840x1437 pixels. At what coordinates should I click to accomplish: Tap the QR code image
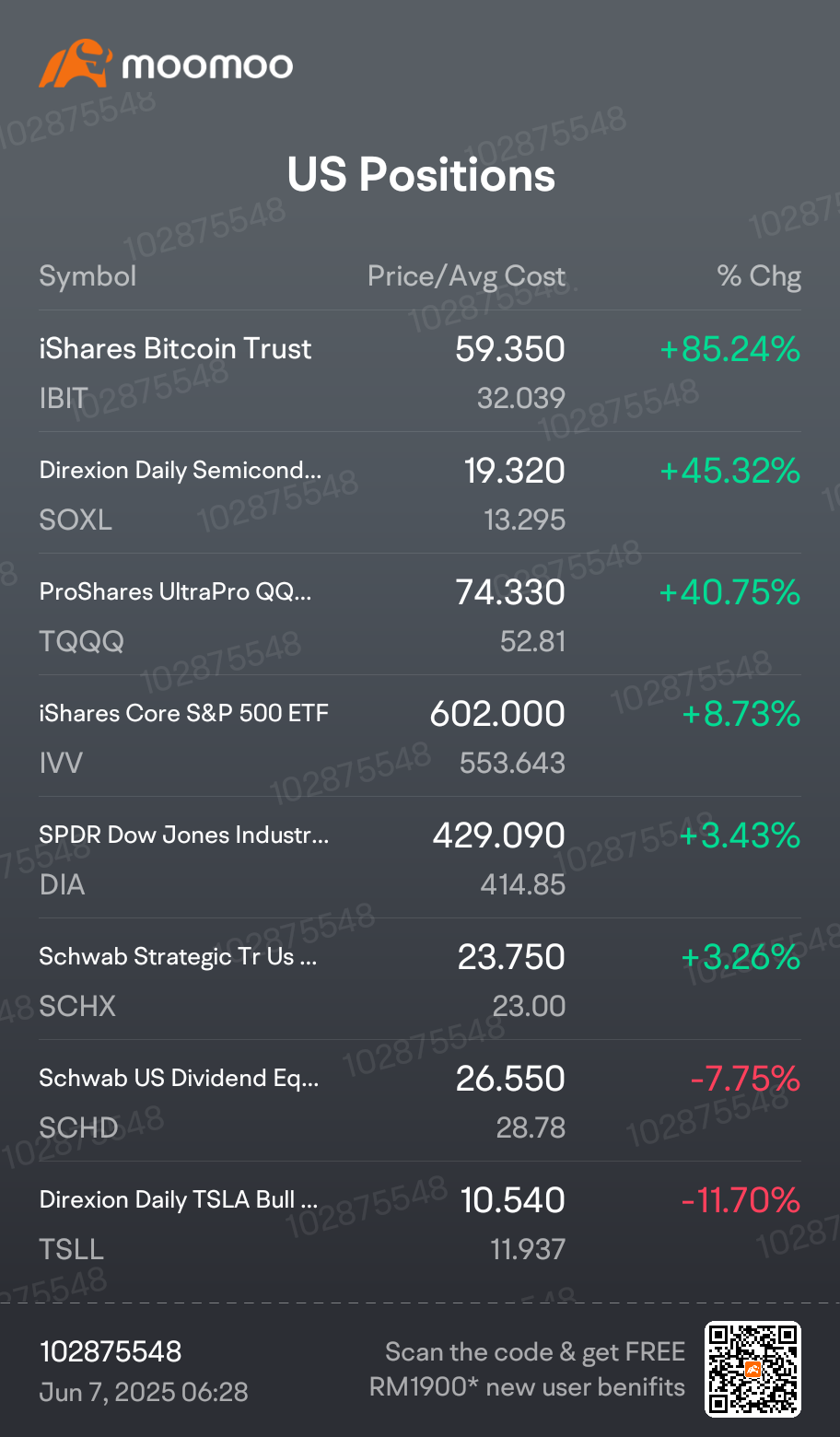coord(752,1369)
